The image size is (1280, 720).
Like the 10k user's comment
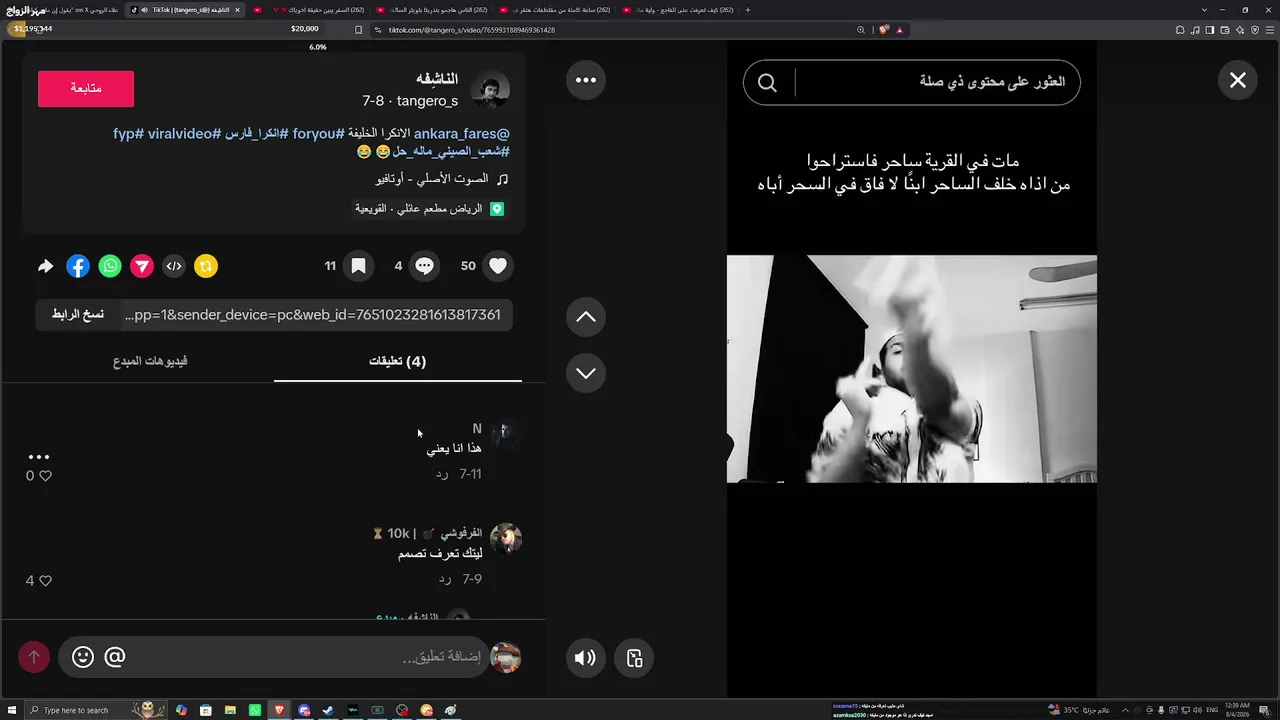[x=44, y=581]
